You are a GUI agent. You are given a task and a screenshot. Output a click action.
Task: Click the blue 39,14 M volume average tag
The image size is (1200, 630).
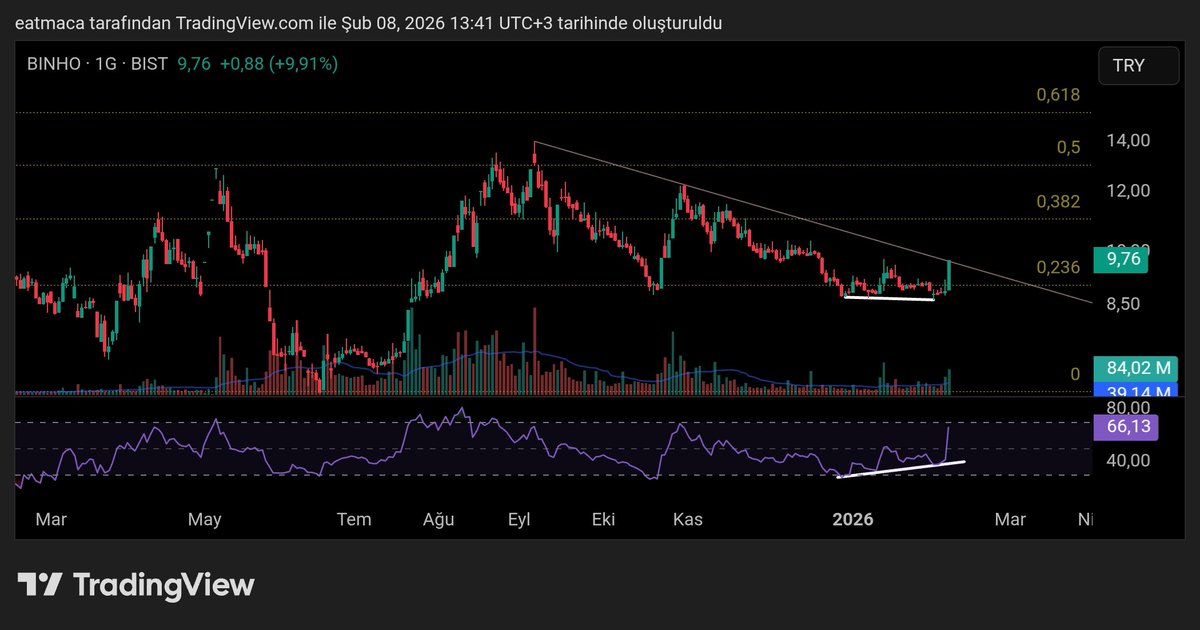click(1137, 390)
